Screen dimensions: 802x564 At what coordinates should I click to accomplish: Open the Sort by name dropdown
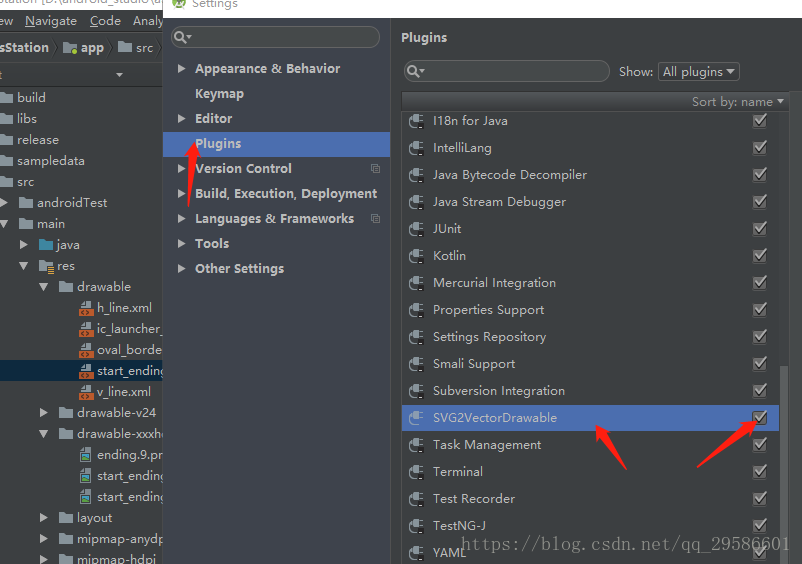point(738,102)
